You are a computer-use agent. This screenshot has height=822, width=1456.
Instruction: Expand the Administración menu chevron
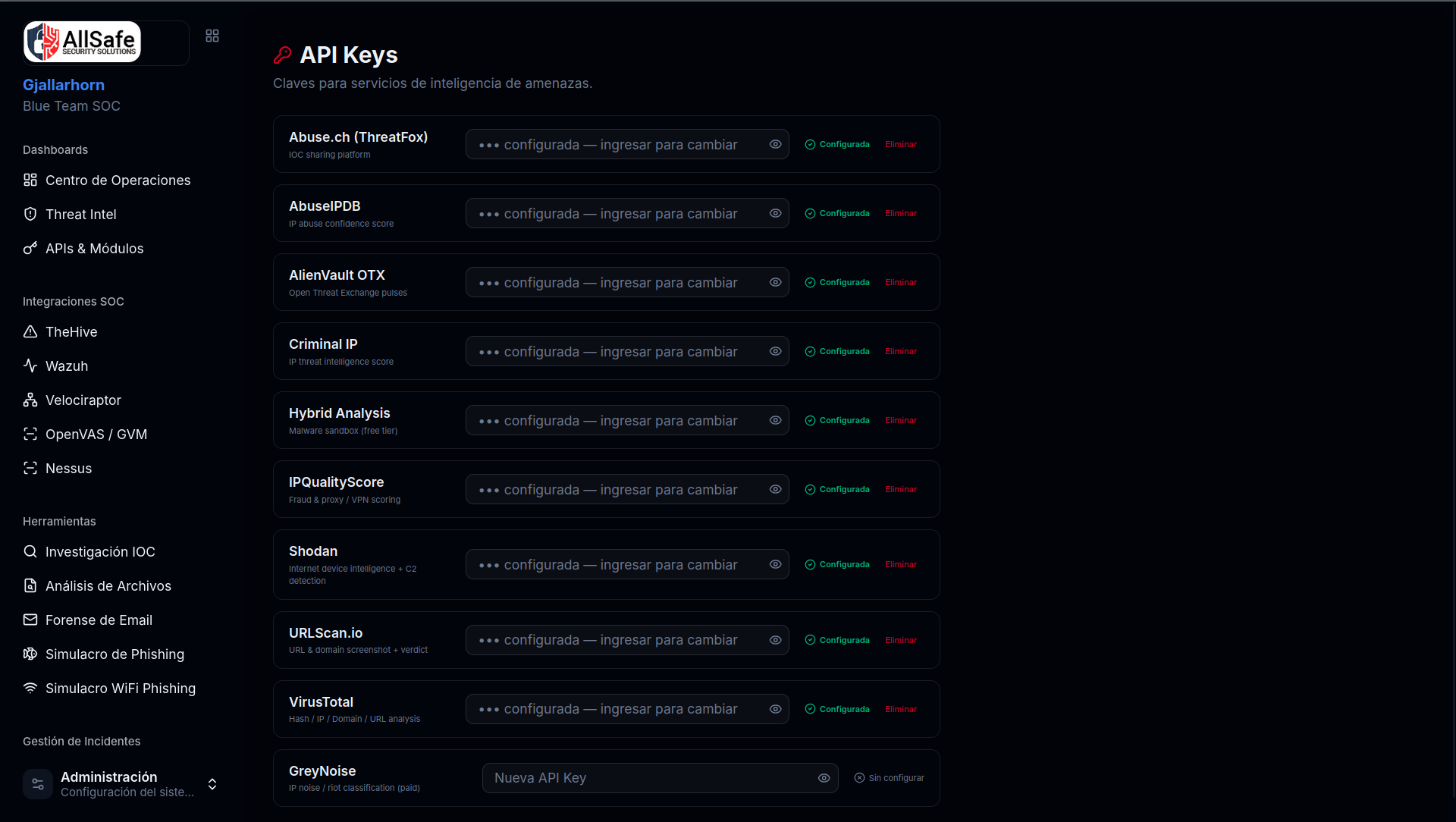coord(212,784)
